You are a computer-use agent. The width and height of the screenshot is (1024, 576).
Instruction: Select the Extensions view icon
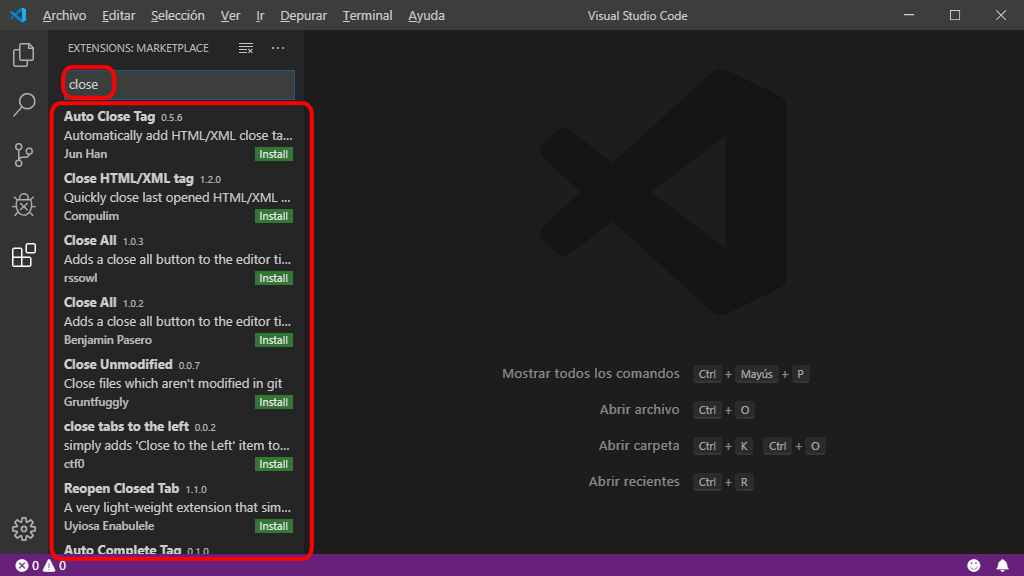[x=24, y=255]
